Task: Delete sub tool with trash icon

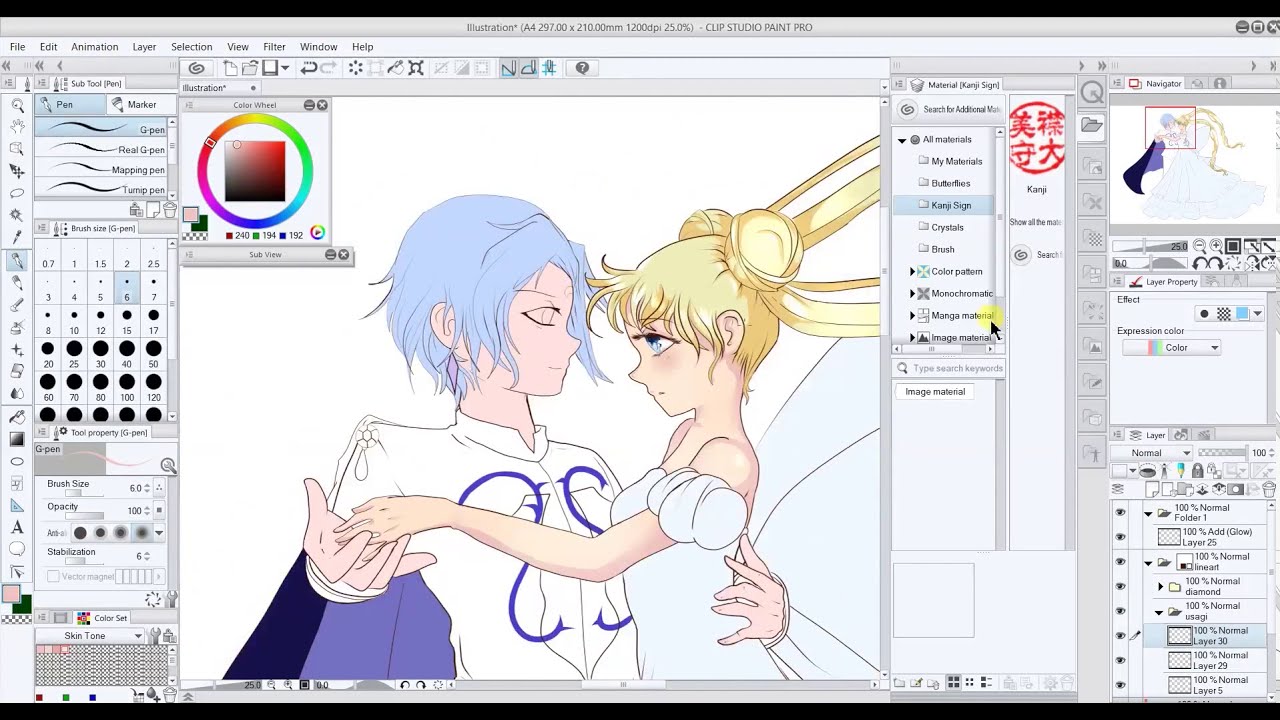Action: [x=170, y=210]
